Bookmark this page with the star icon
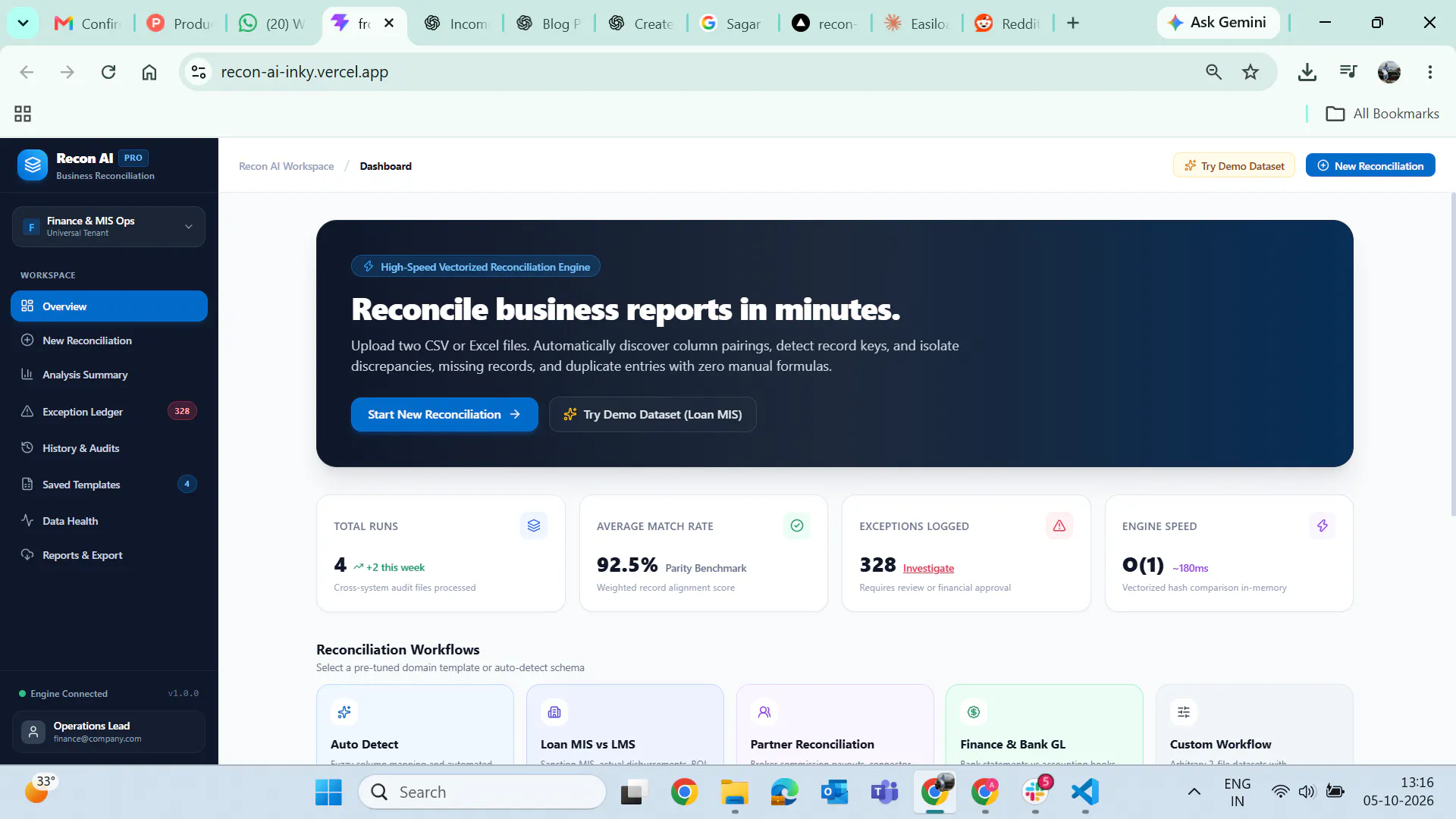Viewport: 1456px width, 819px height. point(1250,72)
